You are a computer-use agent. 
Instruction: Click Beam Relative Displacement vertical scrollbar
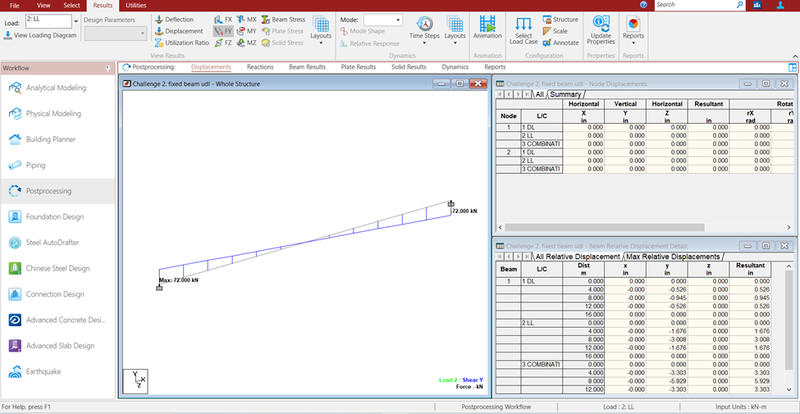(x=790, y=327)
